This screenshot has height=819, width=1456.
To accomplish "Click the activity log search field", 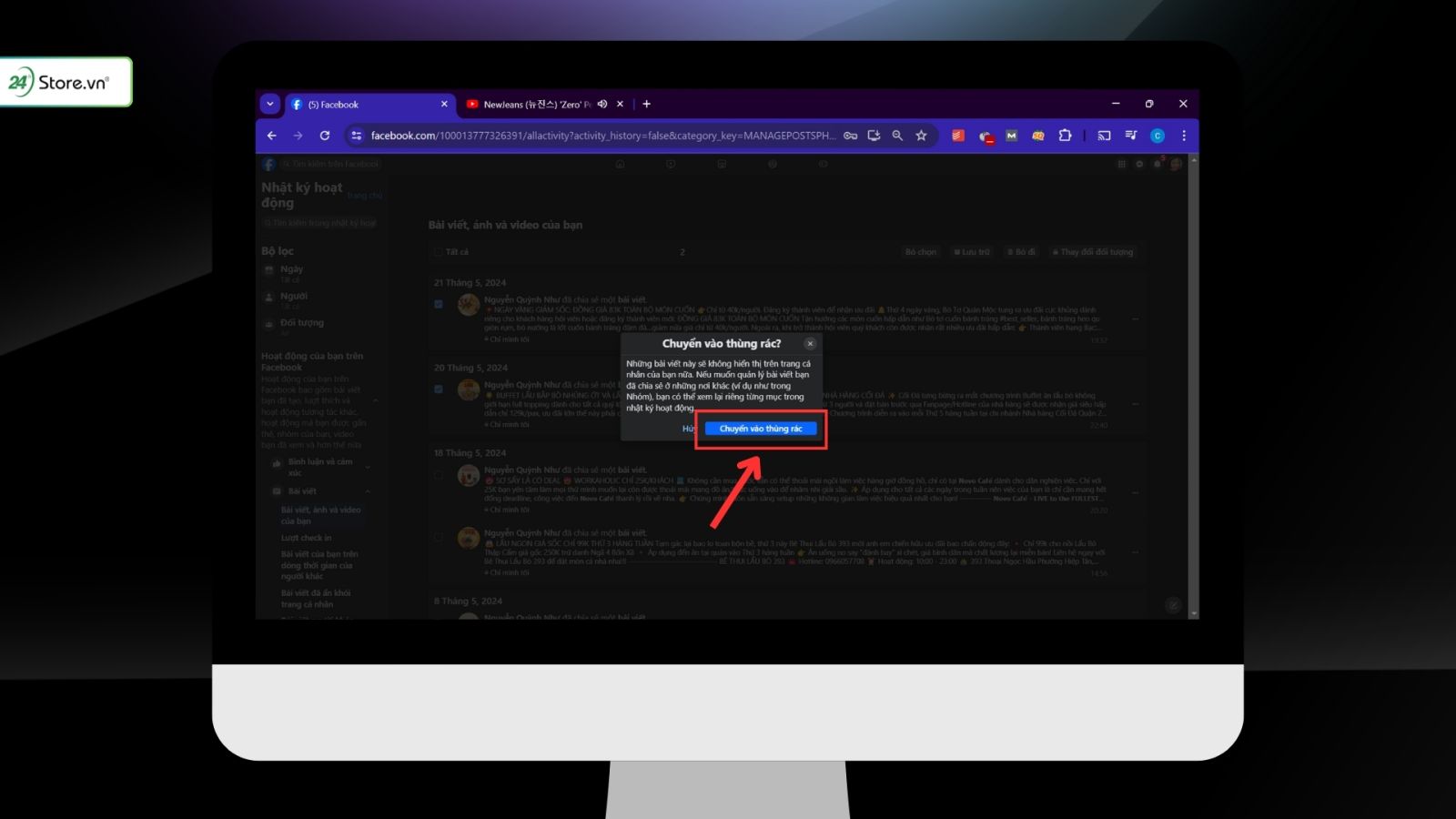I will (320, 223).
